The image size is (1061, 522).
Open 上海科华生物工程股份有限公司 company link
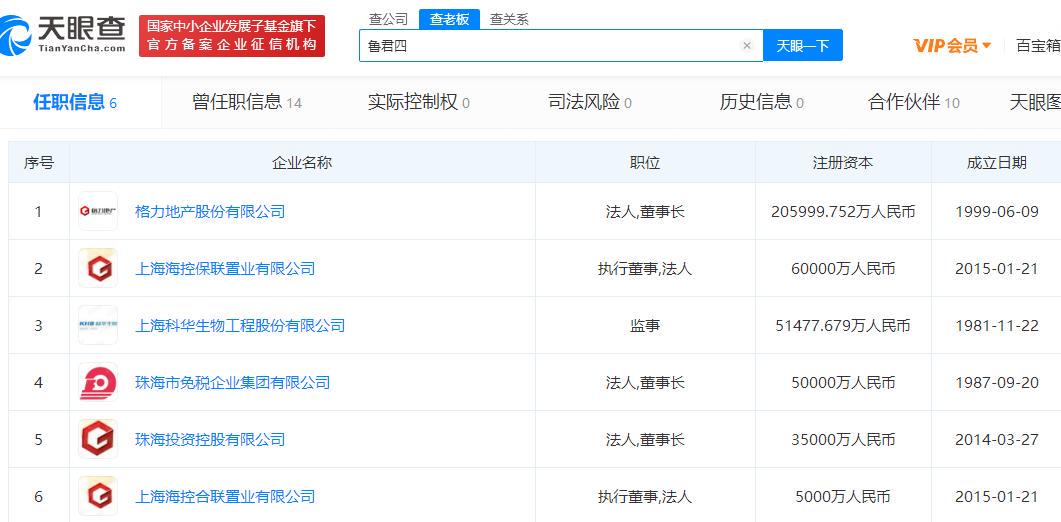240,325
